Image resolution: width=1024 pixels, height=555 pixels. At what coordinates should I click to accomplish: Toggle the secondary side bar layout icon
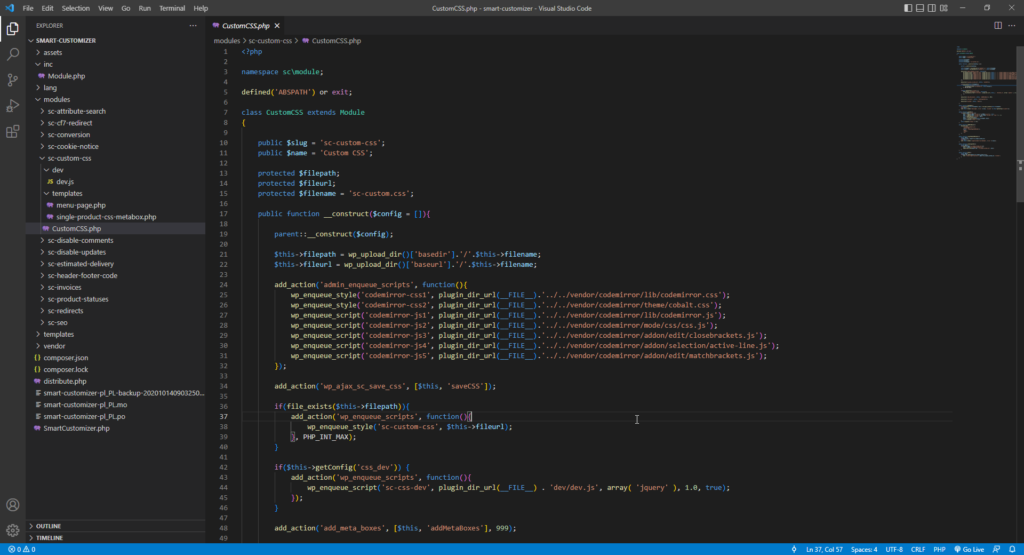click(931, 8)
